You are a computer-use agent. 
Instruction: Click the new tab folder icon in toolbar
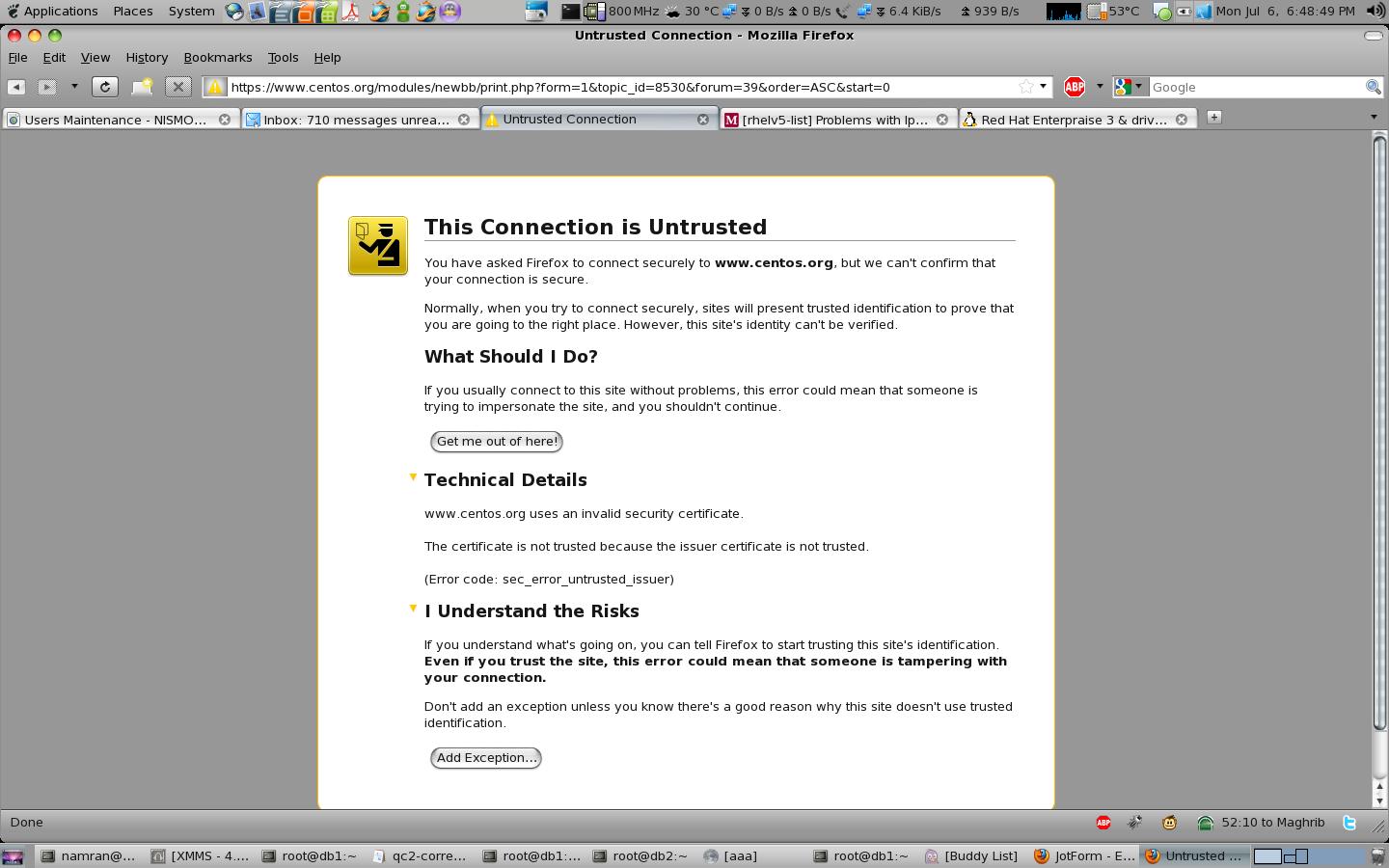(x=142, y=87)
